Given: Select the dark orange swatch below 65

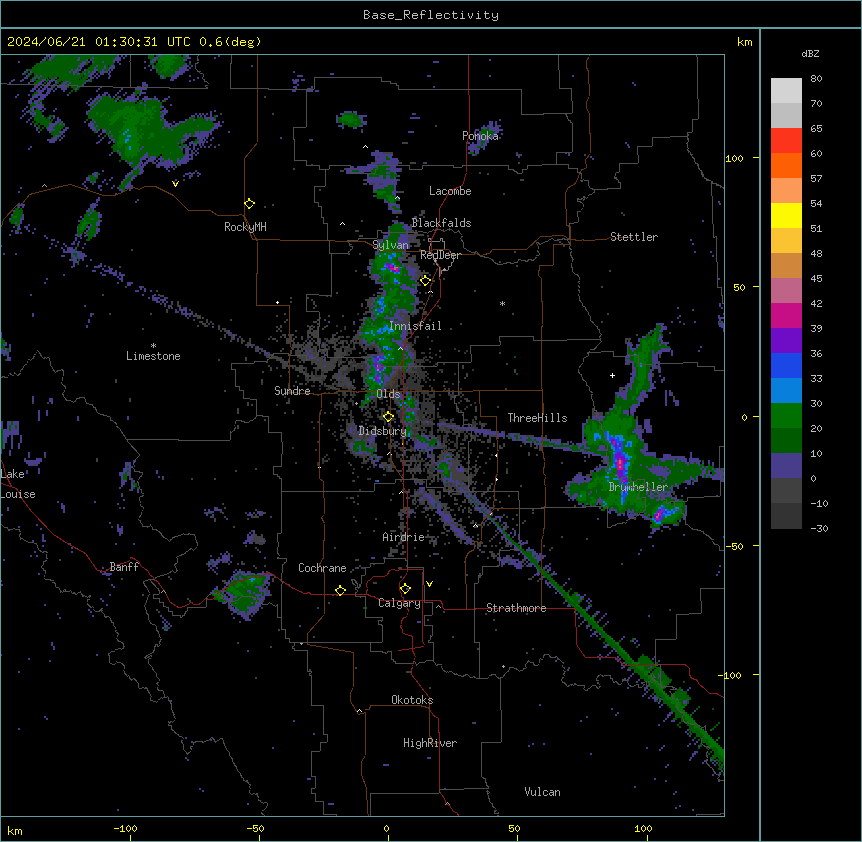Looking at the screenshot, I should click(786, 165).
